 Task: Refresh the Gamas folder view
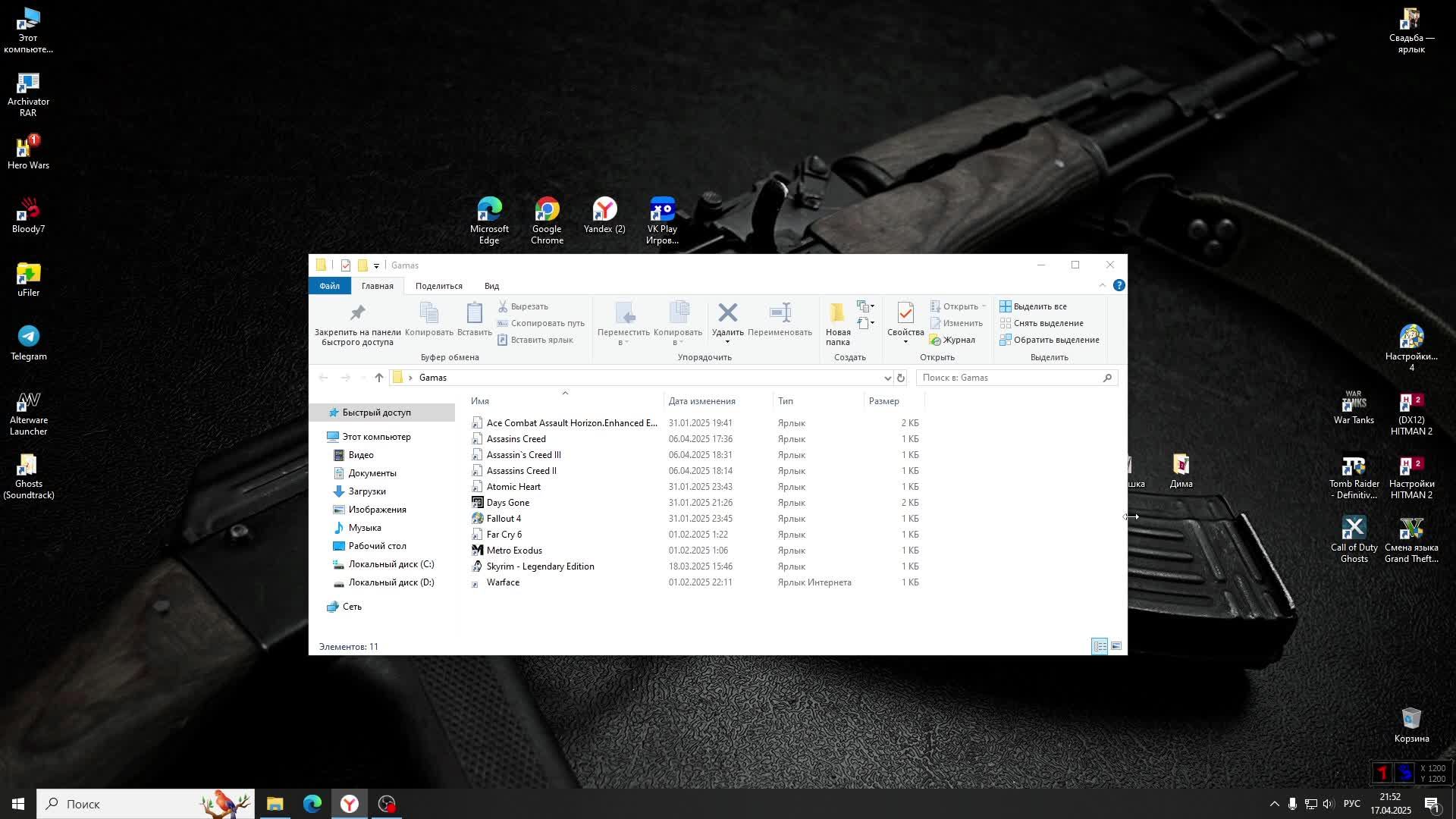point(900,378)
